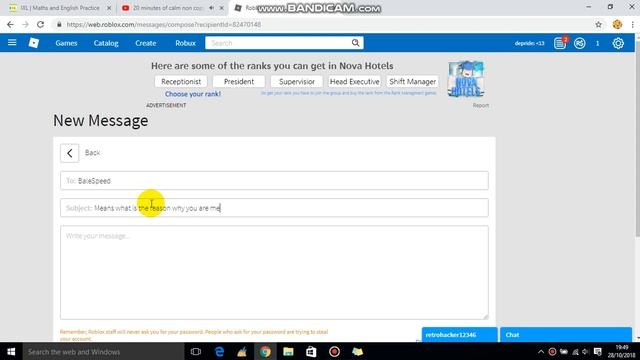
Task: Show hidden system tray icons
Action: coord(541,351)
